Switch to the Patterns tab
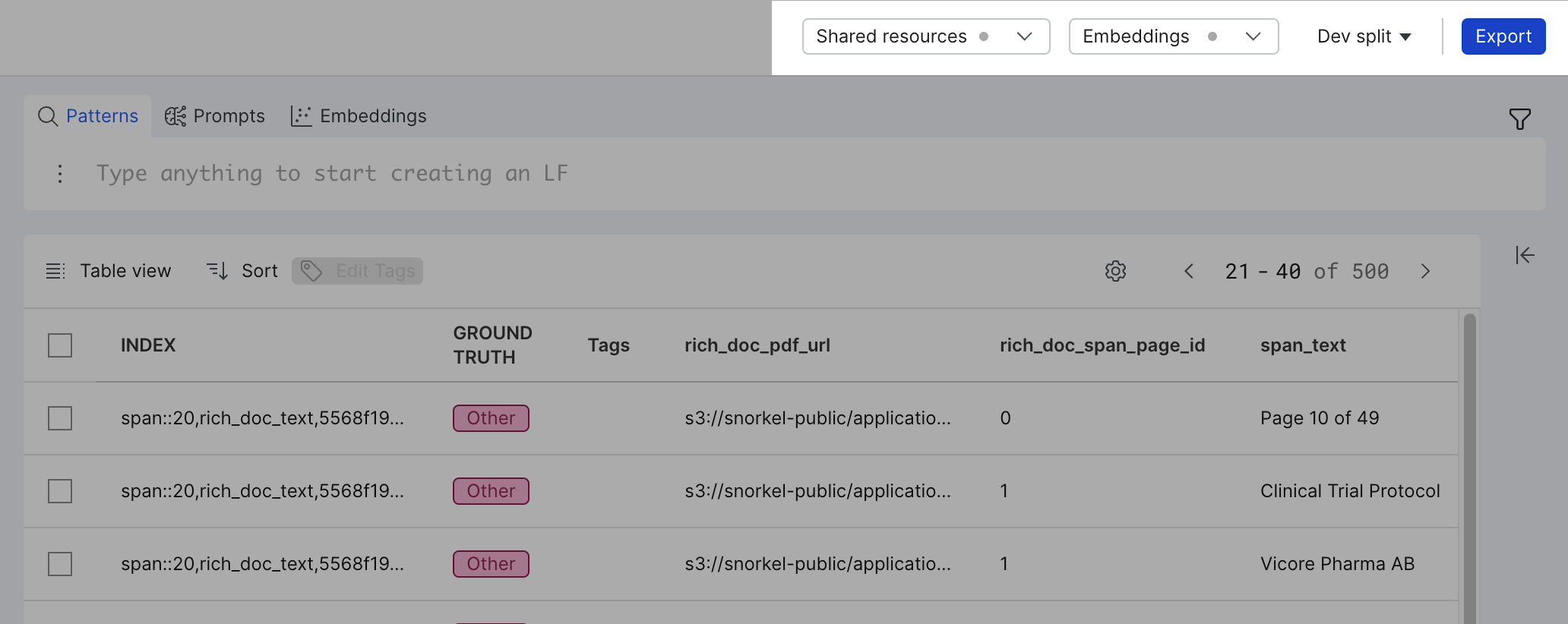Screen dimensions: 1568x624 (x=87, y=116)
